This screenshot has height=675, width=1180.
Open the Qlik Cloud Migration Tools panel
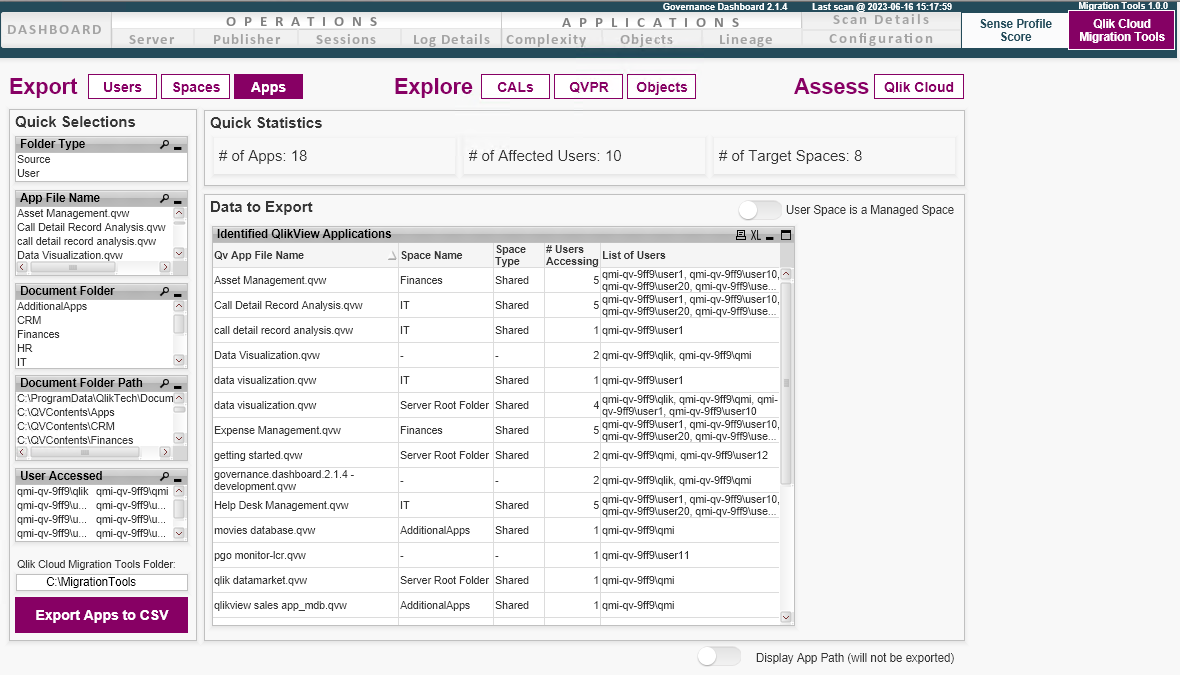pos(1120,29)
